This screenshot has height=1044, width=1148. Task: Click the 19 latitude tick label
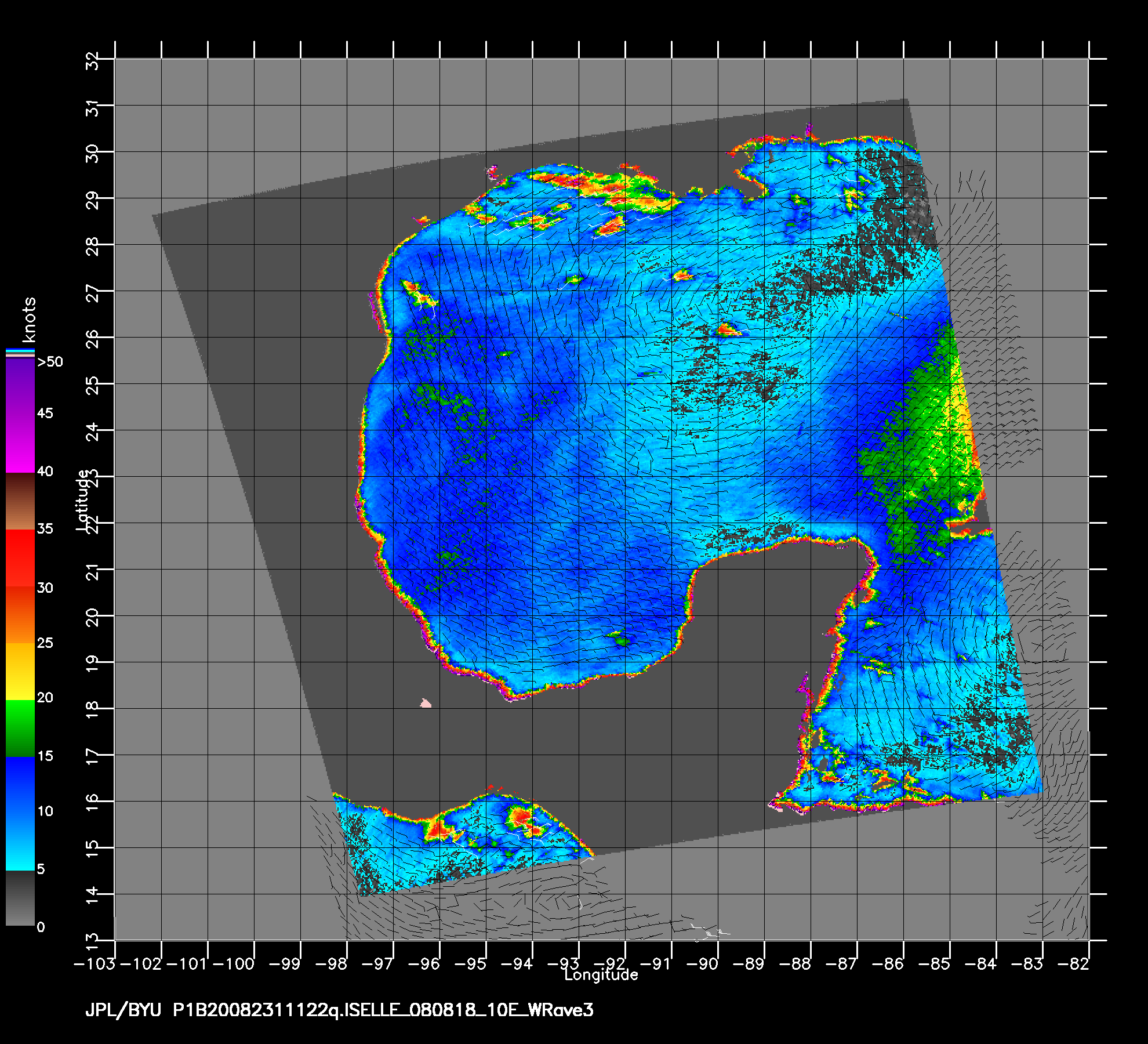[x=92, y=664]
